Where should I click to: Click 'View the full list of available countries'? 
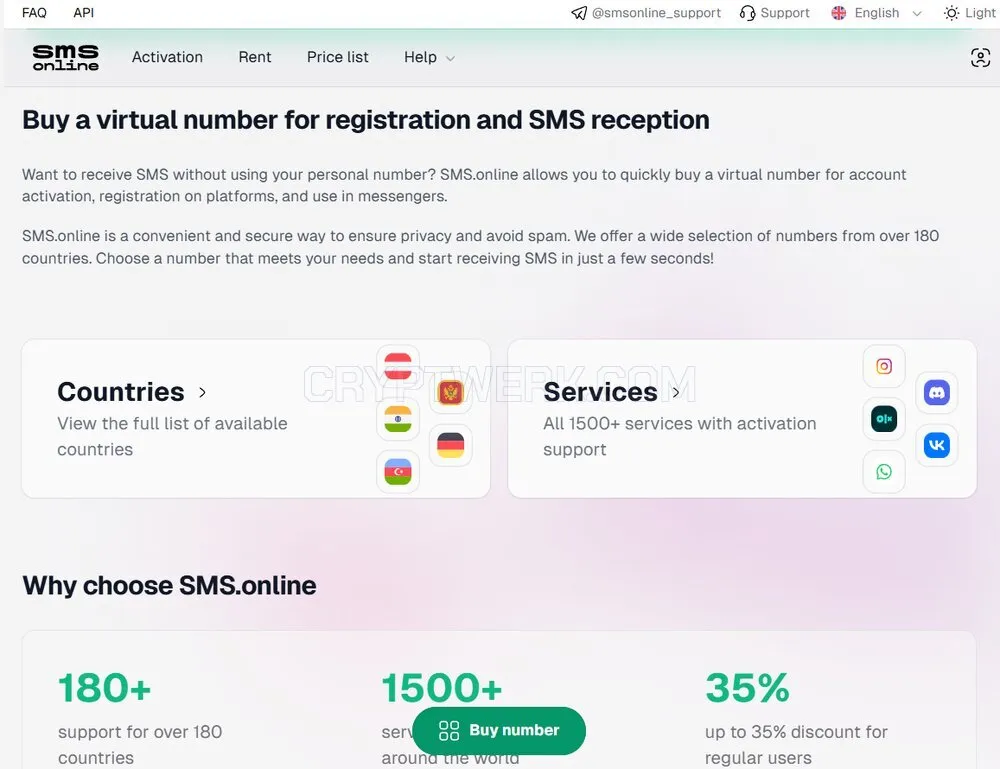172,436
